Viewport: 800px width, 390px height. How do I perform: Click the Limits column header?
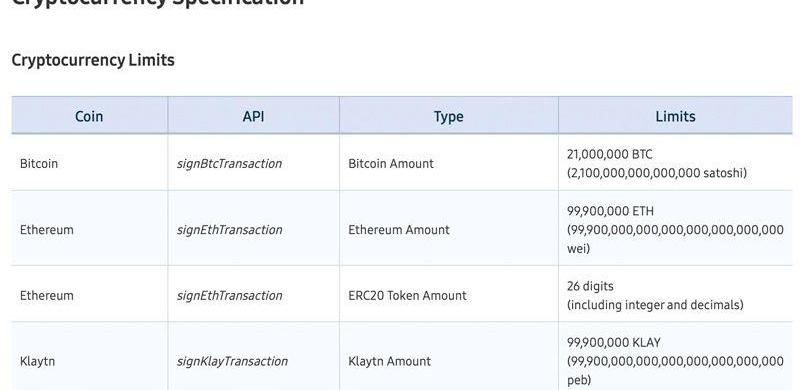[x=676, y=116]
